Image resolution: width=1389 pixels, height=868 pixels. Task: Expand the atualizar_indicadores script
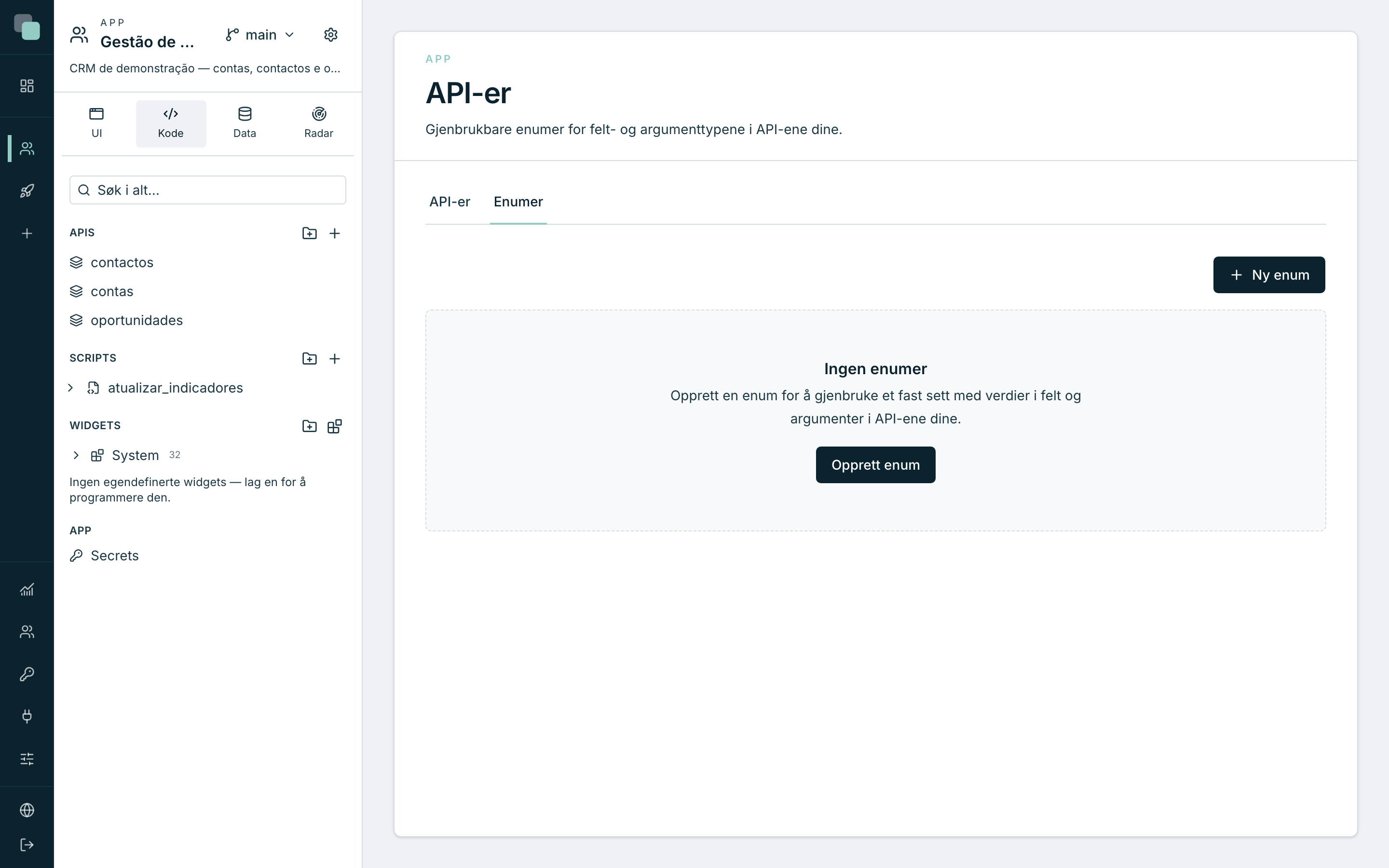tap(70, 388)
